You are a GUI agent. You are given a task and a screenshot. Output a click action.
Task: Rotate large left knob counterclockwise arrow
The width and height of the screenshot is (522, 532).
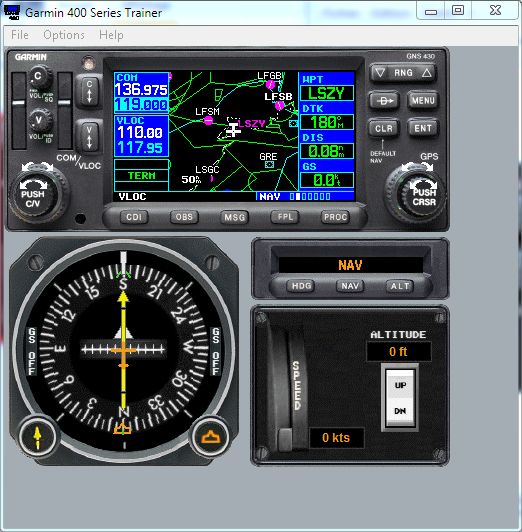(x=27, y=167)
